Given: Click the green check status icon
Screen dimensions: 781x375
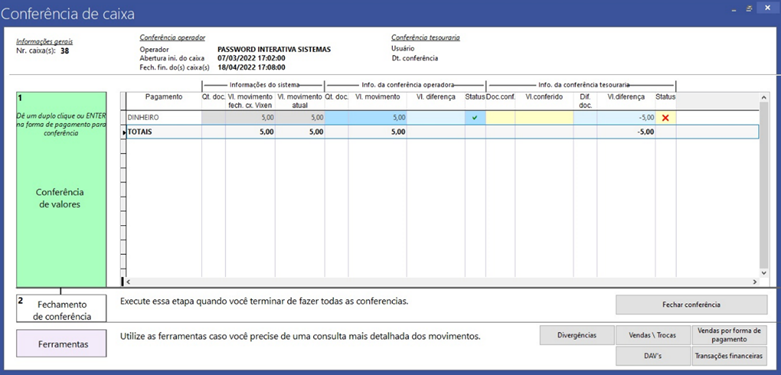Looking at the screenshot, I should coord(475,118).
